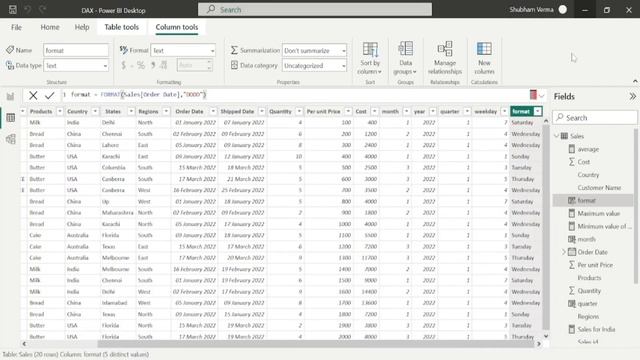Click the Fields pane Search box
Viewport: 640px width, 360px height.
594,118
